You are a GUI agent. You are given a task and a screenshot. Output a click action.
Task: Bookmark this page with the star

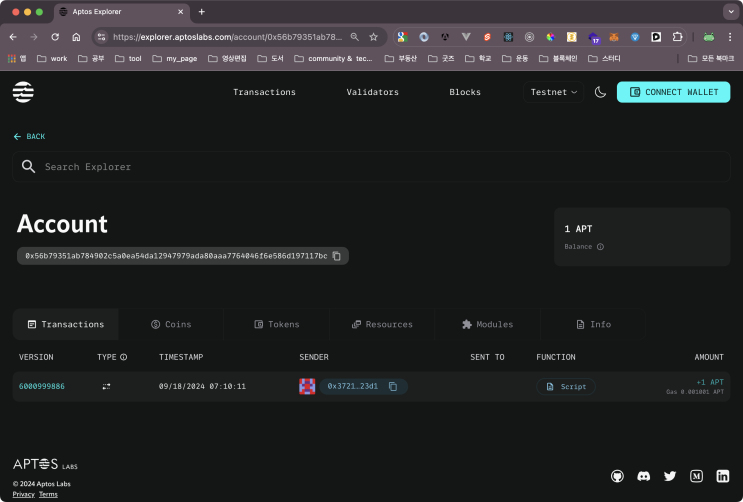point(373,37)
